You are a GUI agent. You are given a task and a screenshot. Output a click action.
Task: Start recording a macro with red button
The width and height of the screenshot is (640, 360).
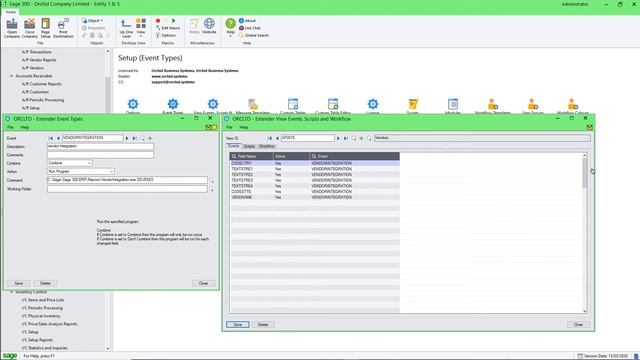(x=158, y=20)
